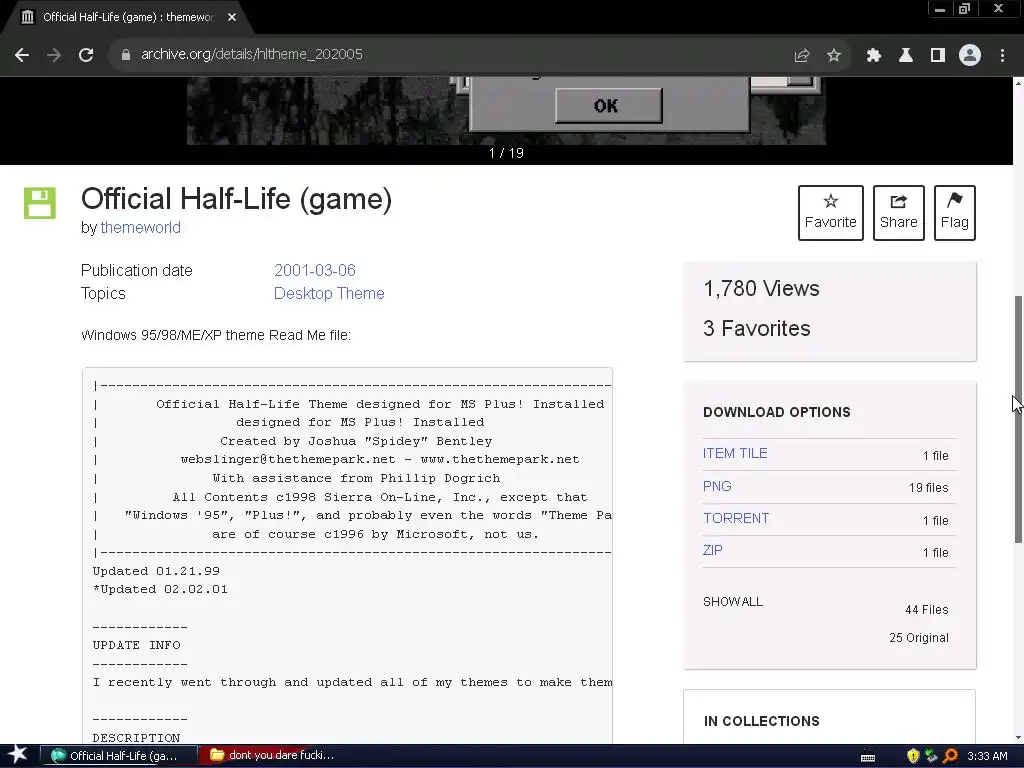Download the ITEM TILE file

coord(735,453)
